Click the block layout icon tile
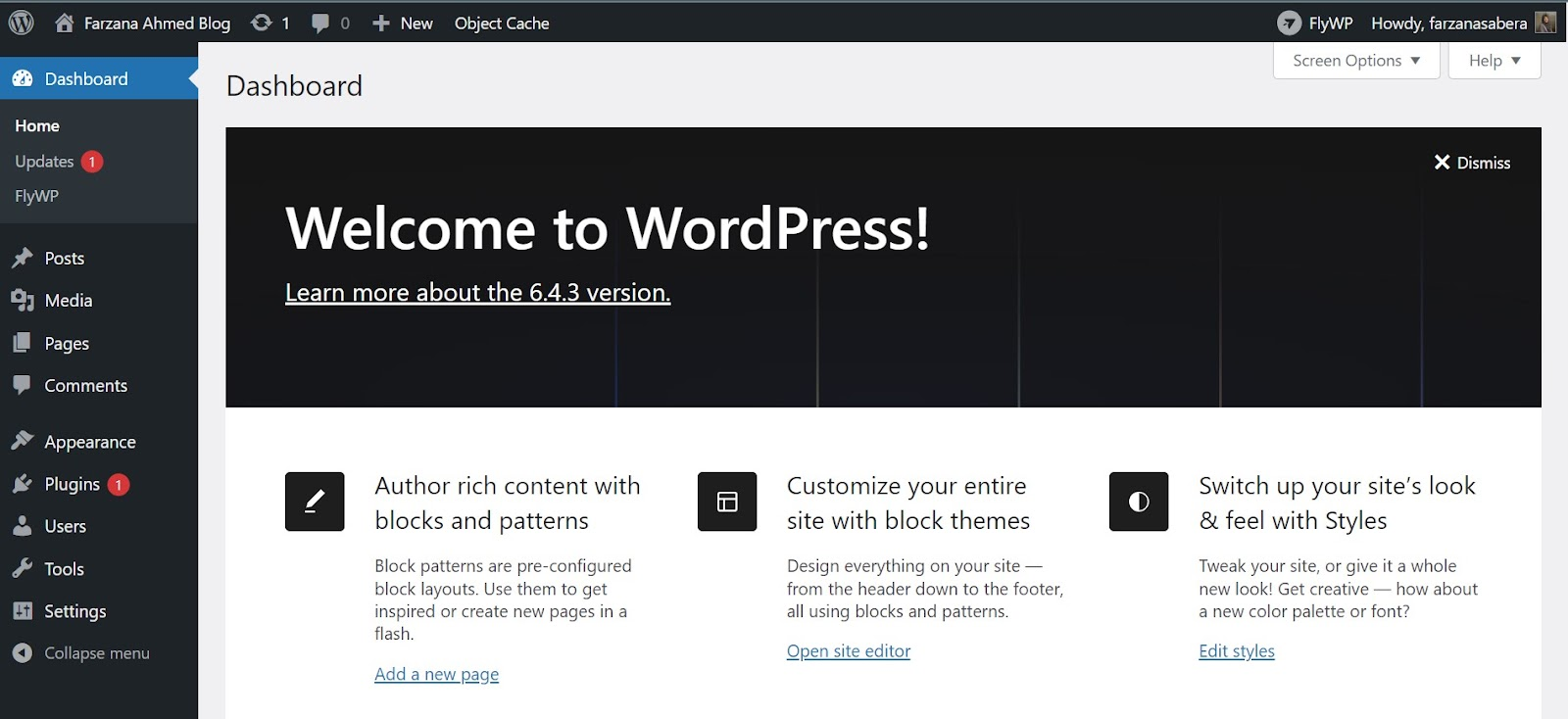The image size is (1568, 719). tap(727, 502)
